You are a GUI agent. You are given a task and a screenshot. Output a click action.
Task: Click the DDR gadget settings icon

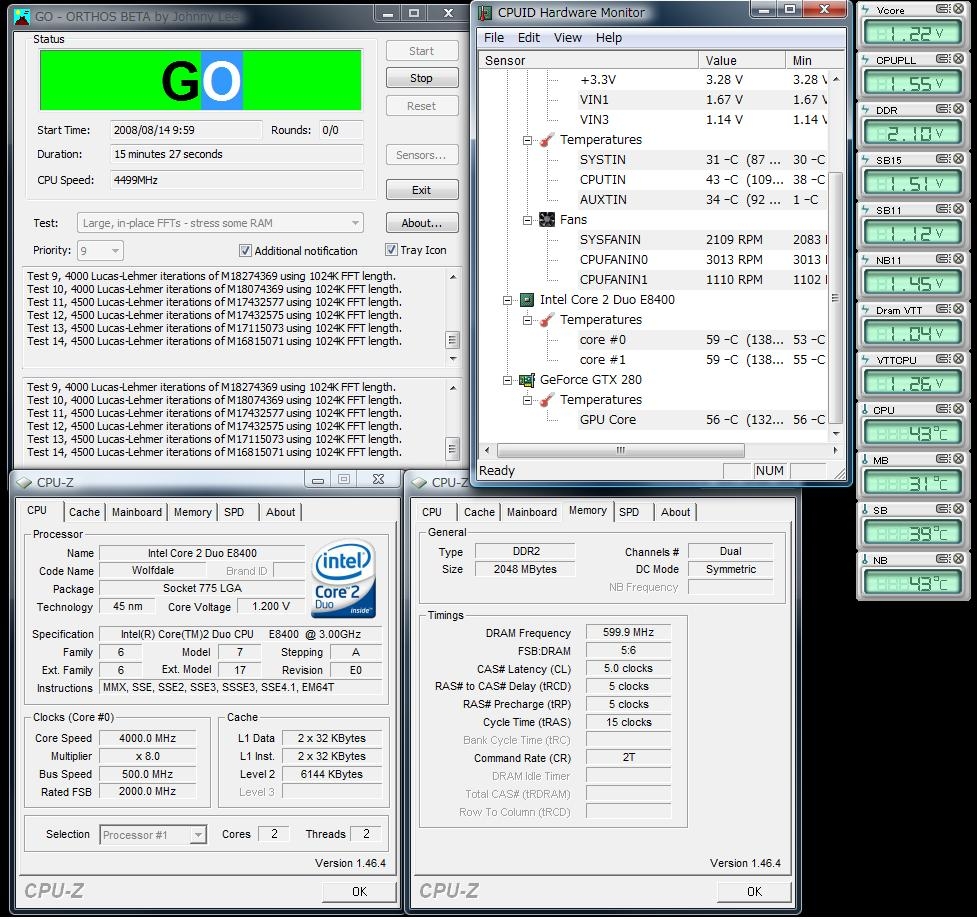(944, 110)
